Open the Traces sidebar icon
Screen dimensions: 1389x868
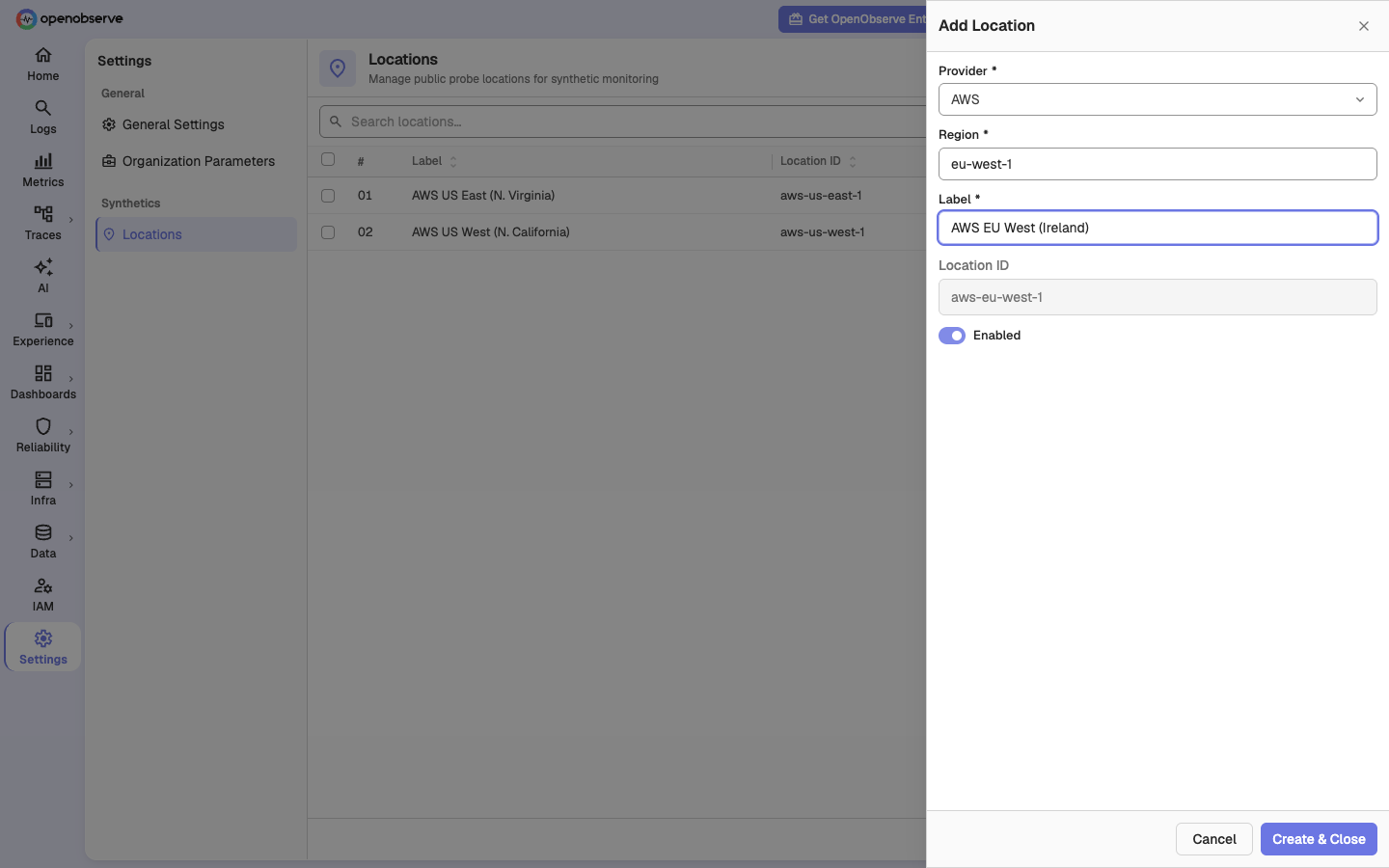(43, 214)
